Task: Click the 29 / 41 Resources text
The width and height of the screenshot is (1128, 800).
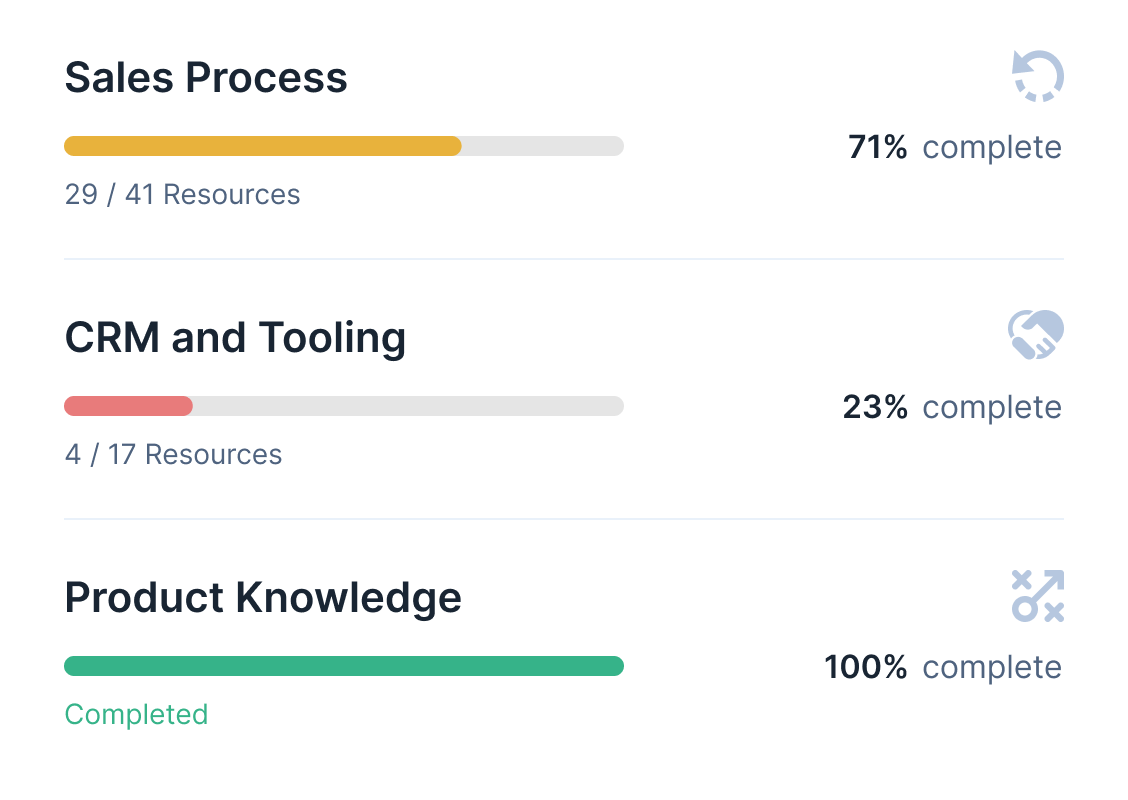Action: coord(182,194)
